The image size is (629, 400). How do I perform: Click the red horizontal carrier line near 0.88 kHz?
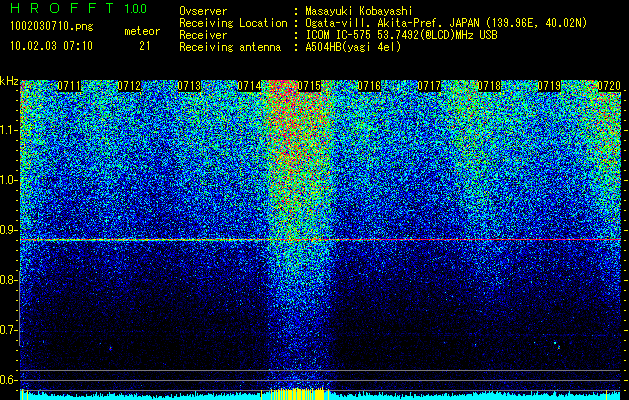[321, 240]
